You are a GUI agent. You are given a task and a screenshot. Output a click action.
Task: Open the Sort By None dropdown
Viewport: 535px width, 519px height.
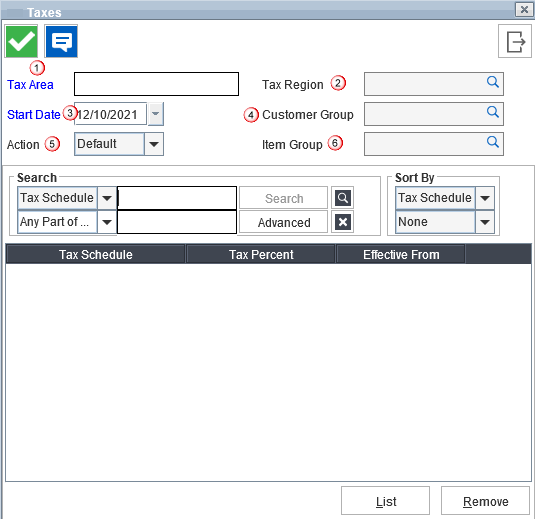pos(485,222)
